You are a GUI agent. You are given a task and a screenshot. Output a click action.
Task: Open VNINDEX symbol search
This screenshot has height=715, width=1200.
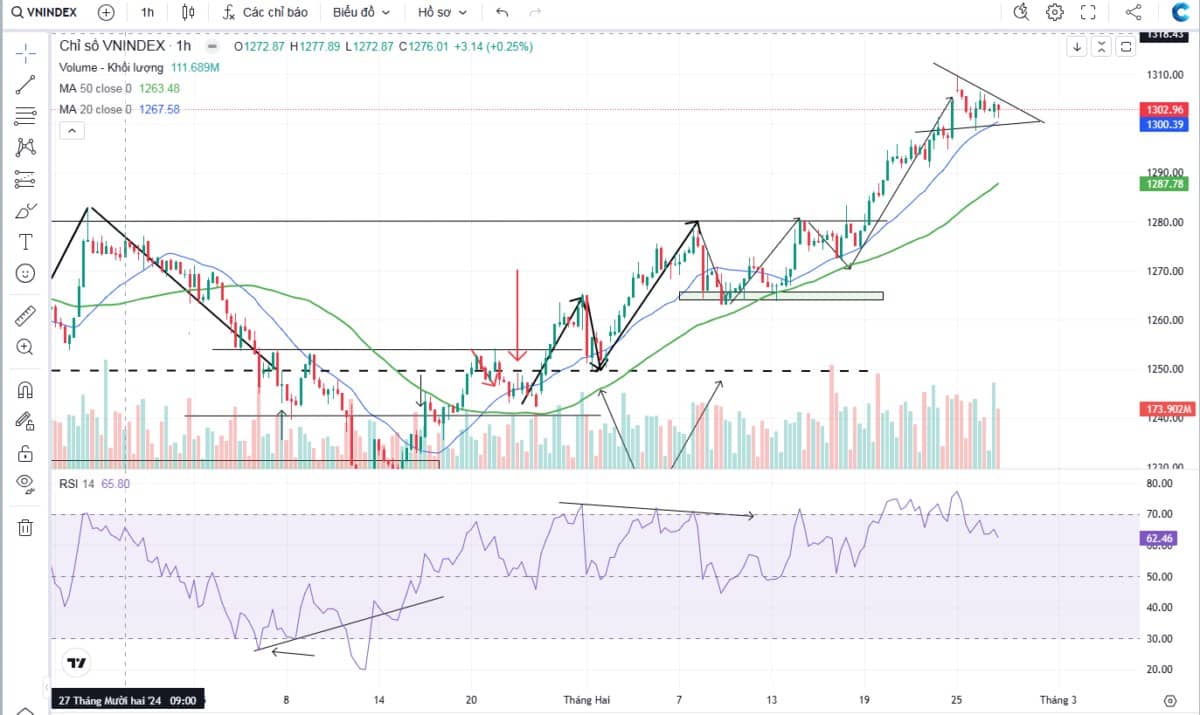pos(45,12)
